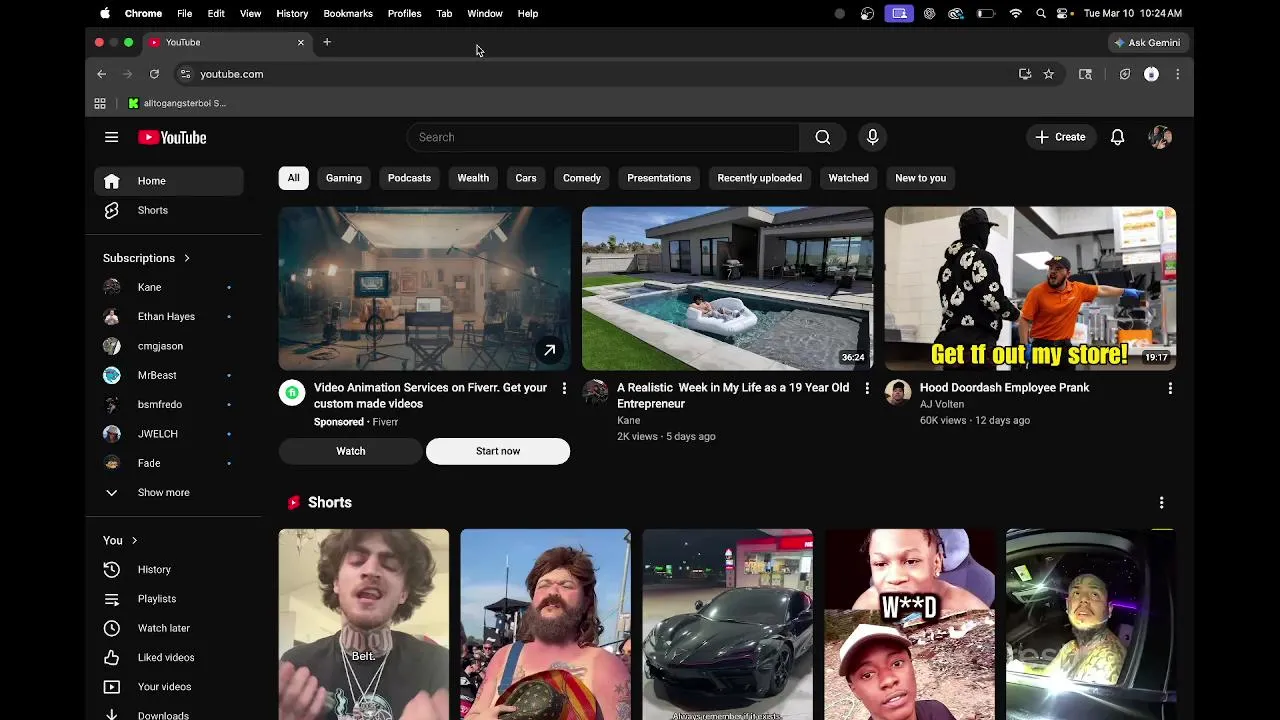This screenshot has width=1280, height=720.
Task: Open the Apple menu
Action: click(x=105, y=13)
